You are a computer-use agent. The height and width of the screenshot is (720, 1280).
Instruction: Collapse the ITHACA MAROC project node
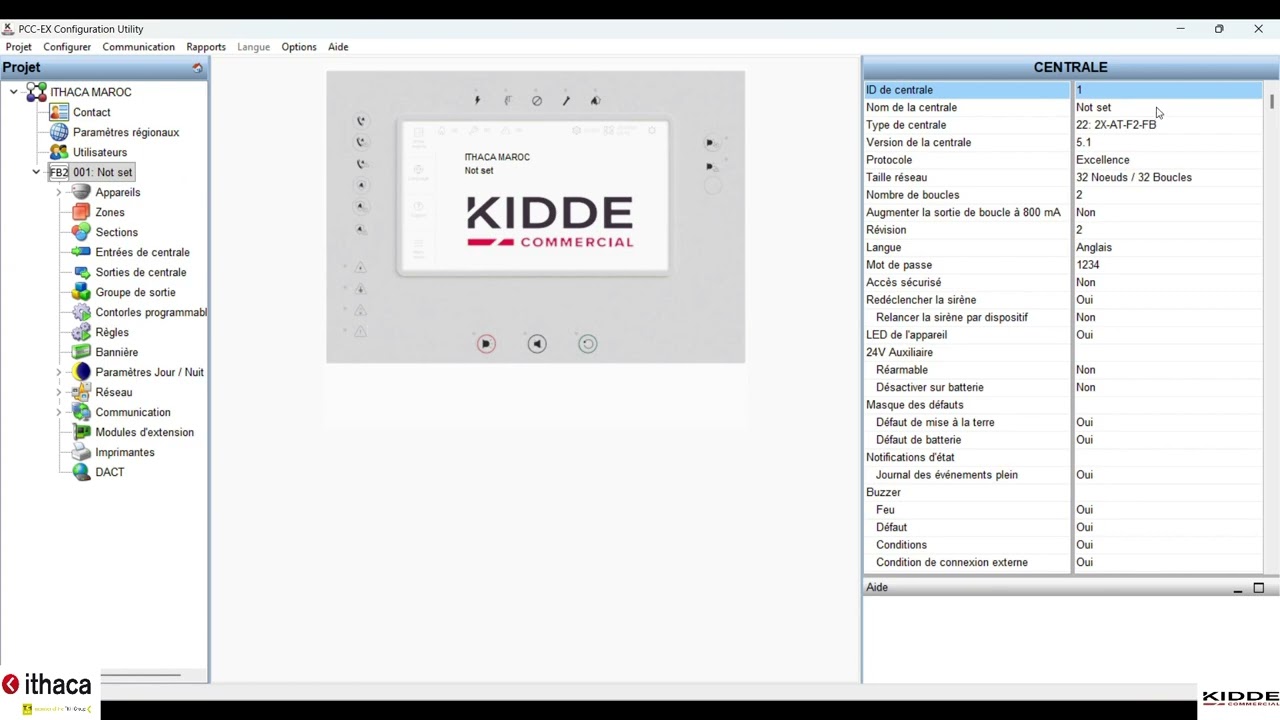click(14, 92)
